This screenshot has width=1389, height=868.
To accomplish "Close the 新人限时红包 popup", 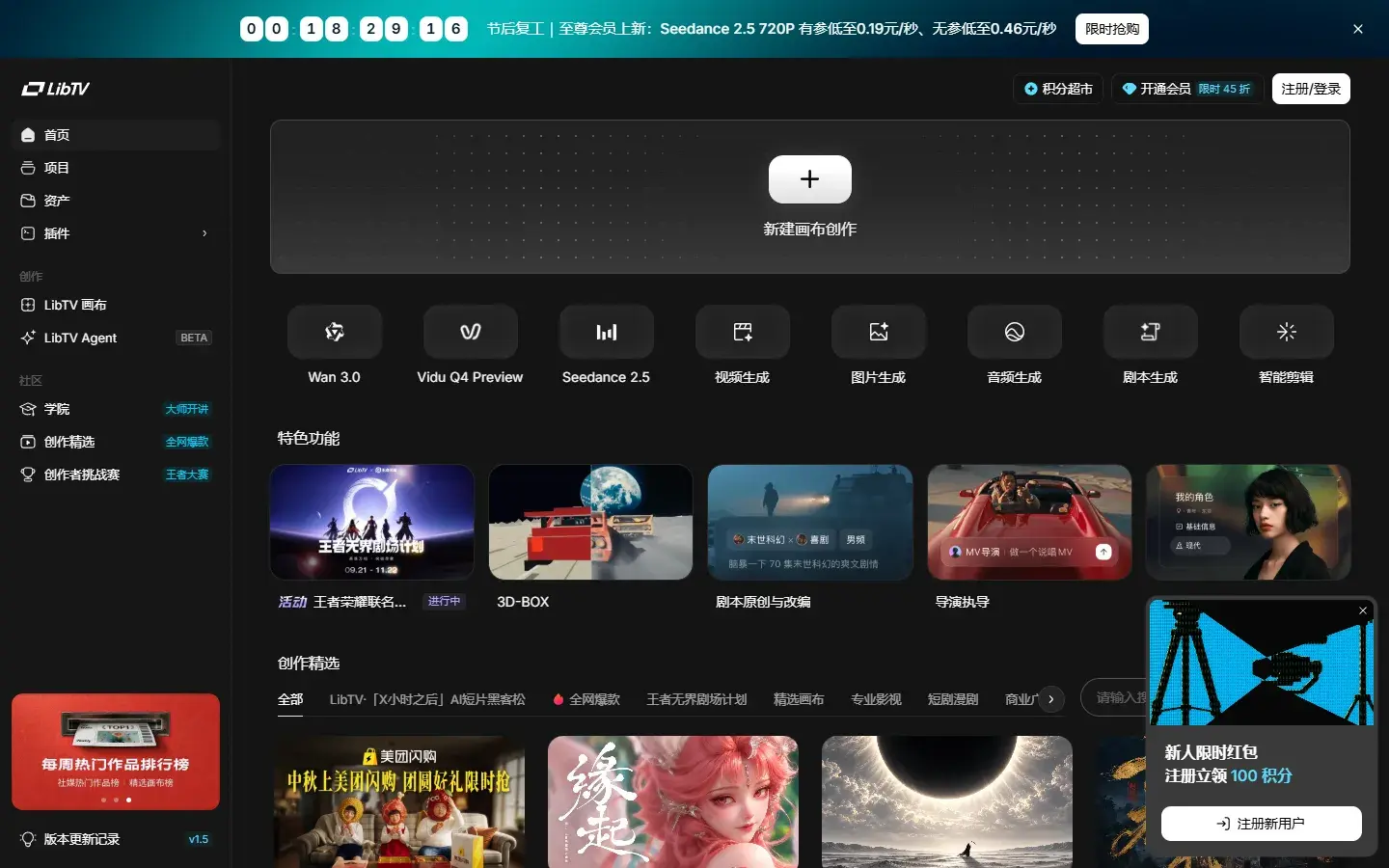I will pos(1363,610).
